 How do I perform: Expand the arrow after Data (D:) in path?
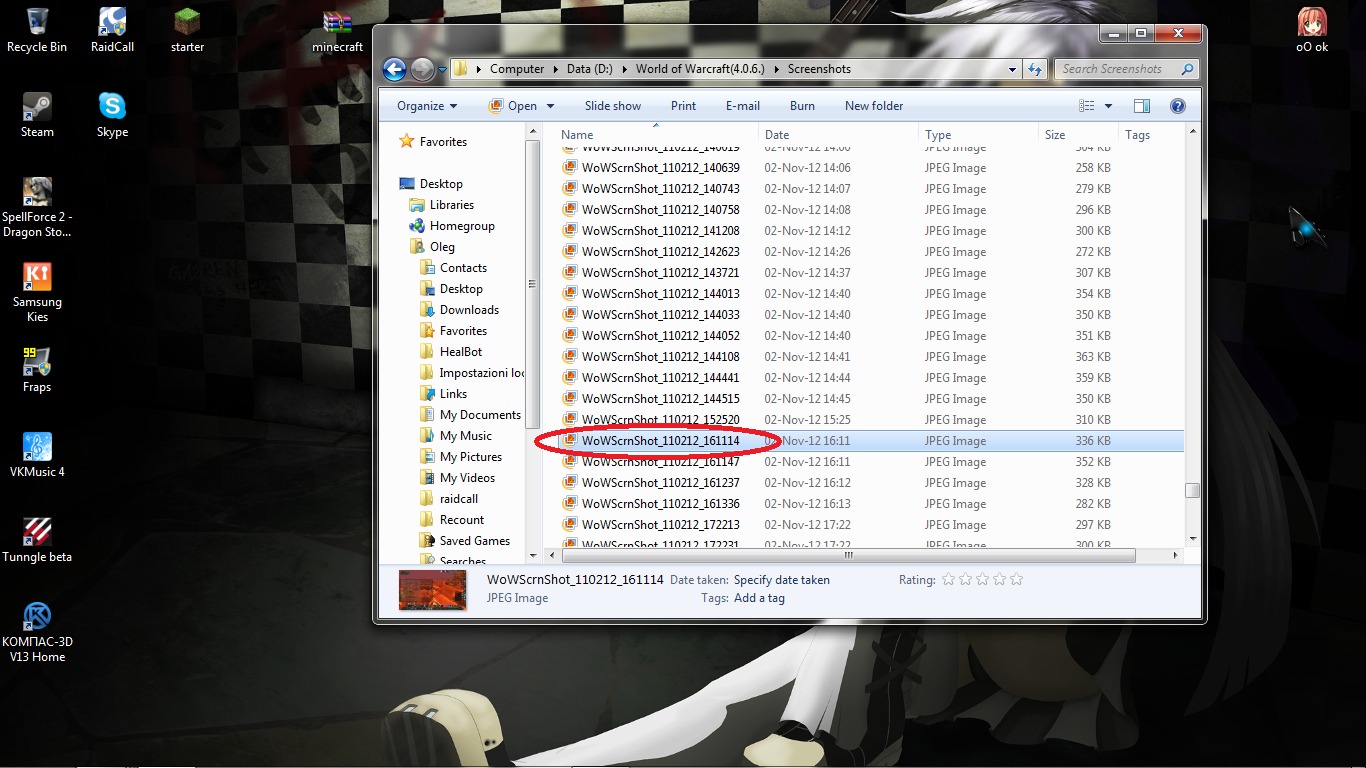click(626, 69)
